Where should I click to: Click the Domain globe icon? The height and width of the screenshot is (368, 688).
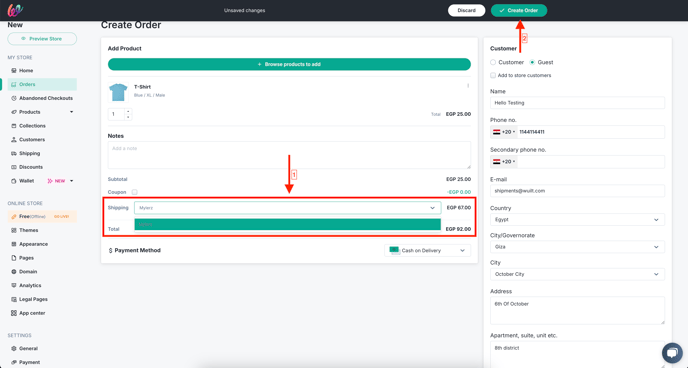tap(14, 272)
